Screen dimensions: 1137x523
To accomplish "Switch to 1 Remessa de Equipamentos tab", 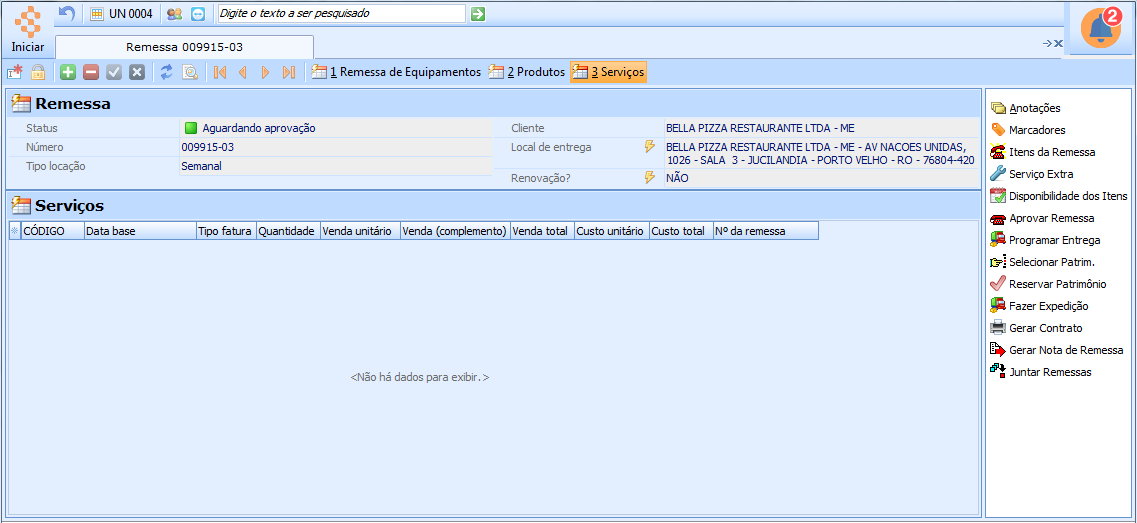I will [396, 72].
